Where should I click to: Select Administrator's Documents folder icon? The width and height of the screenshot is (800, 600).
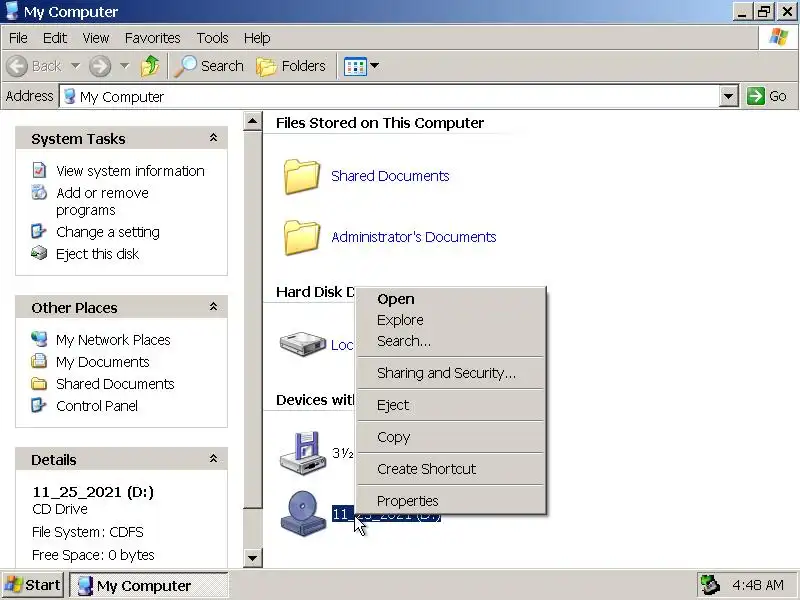pos(302,237)
